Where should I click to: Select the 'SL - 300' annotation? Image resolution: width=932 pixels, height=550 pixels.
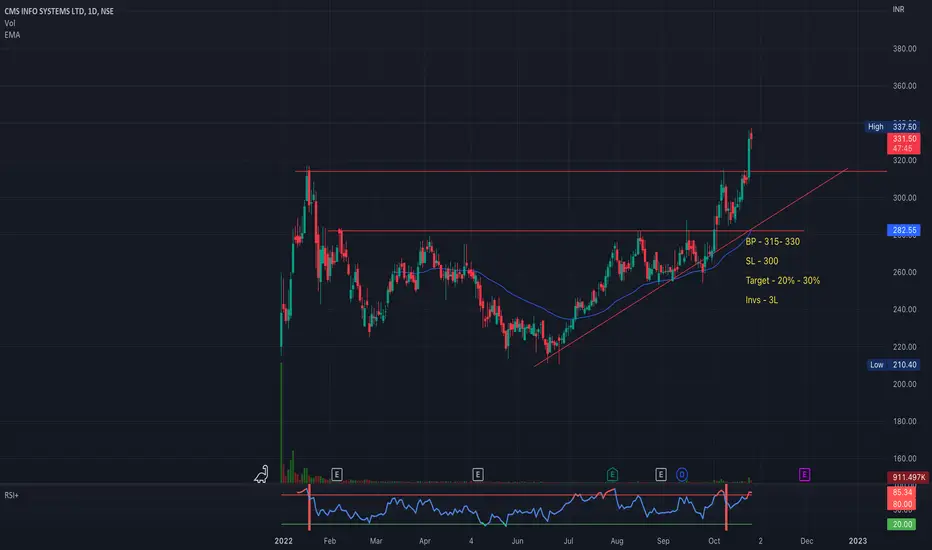coord(761,261)
